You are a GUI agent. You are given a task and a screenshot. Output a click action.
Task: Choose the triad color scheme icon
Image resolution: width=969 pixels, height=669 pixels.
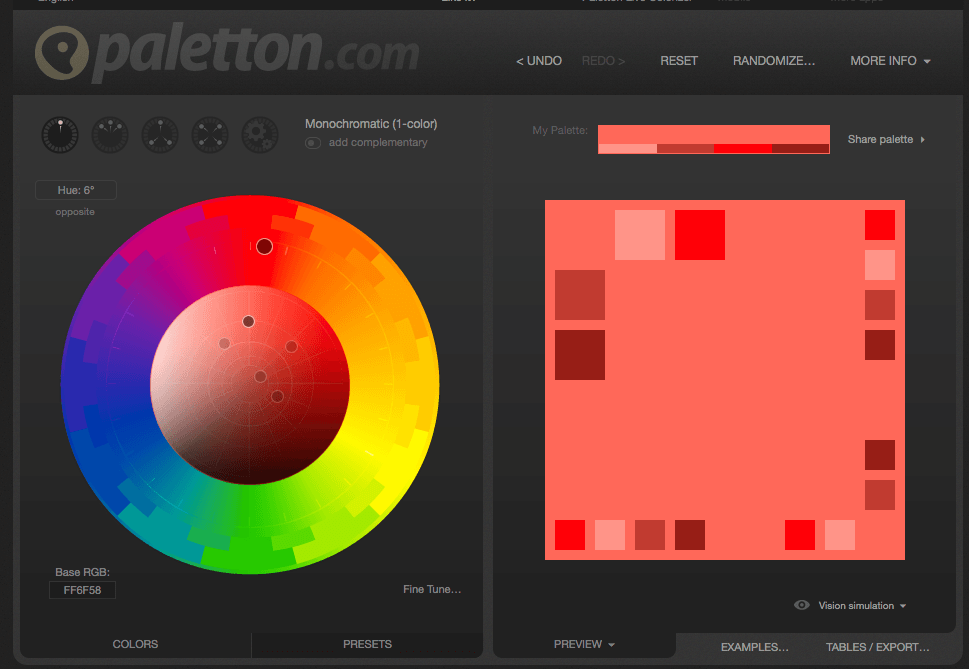click(x=159, y=134)
